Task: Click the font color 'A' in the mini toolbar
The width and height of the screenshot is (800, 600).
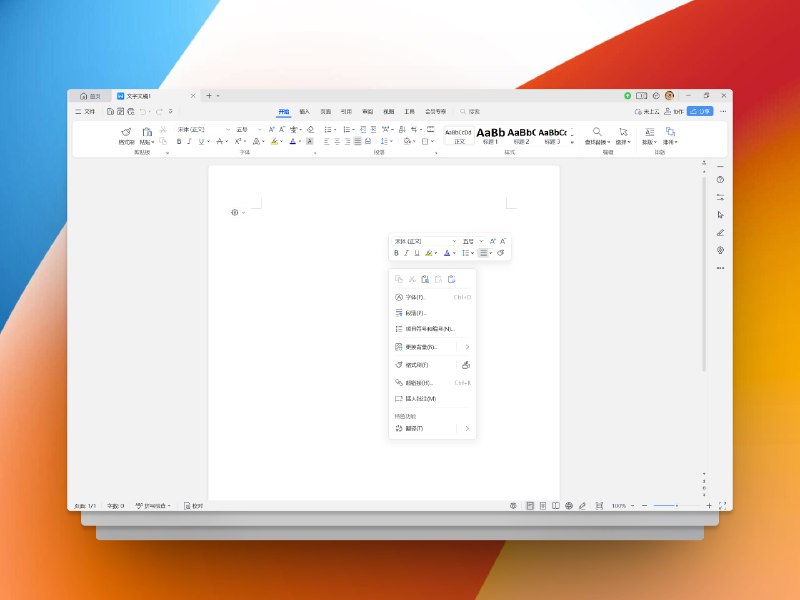Action: [447, 253]
